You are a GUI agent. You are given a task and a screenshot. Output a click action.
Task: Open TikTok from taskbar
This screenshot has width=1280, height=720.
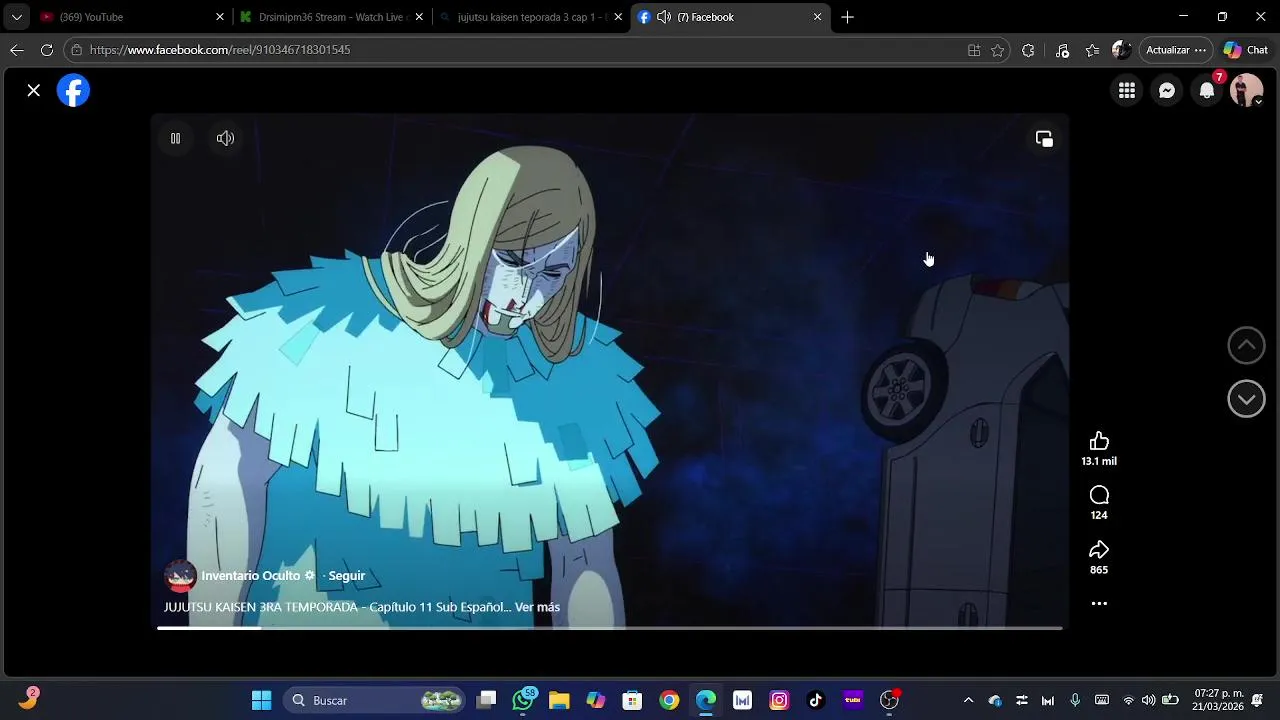(816, 700)
